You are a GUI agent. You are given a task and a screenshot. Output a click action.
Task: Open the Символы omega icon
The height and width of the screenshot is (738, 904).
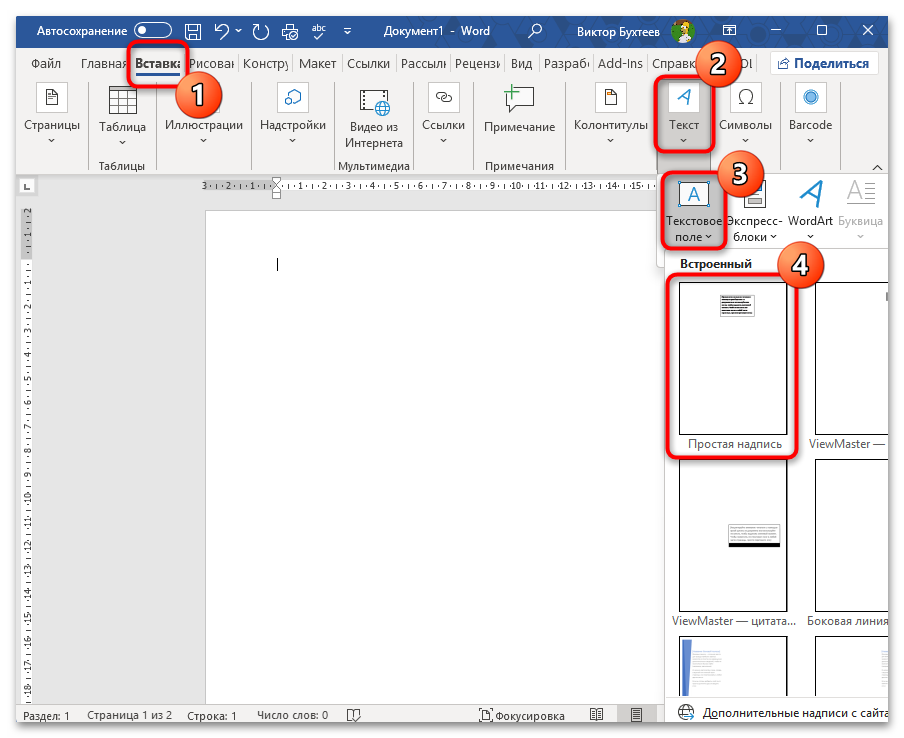745,98
